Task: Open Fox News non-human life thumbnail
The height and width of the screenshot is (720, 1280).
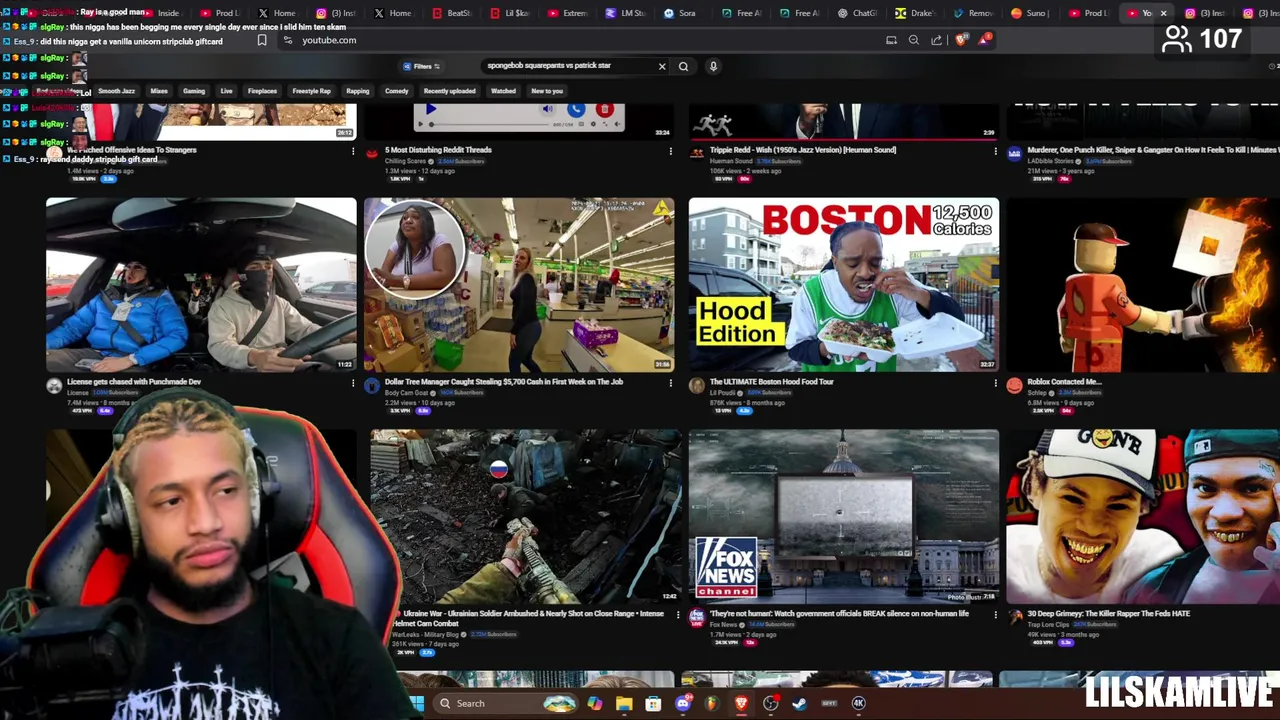Action: click(843, 517)
